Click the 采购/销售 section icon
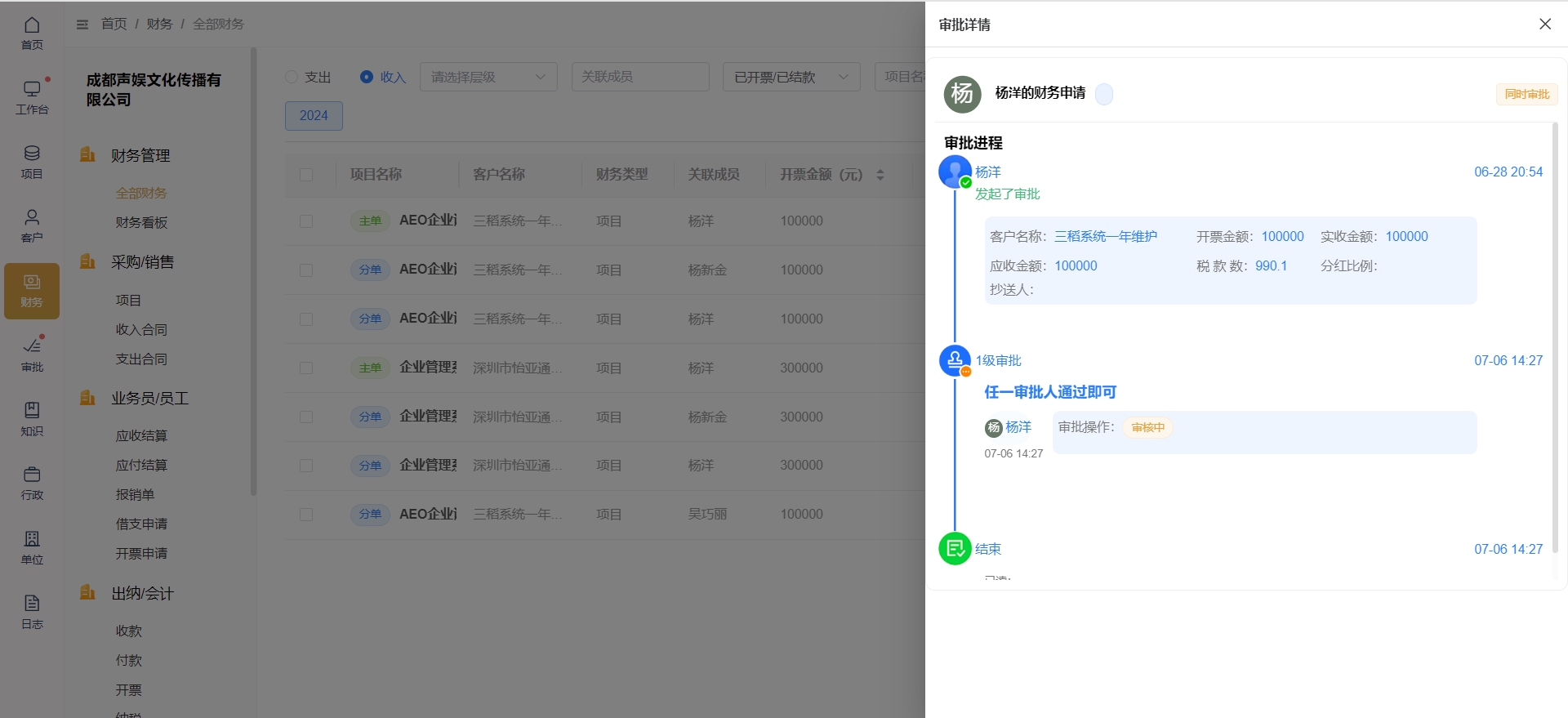 click(x=87, y=261)
